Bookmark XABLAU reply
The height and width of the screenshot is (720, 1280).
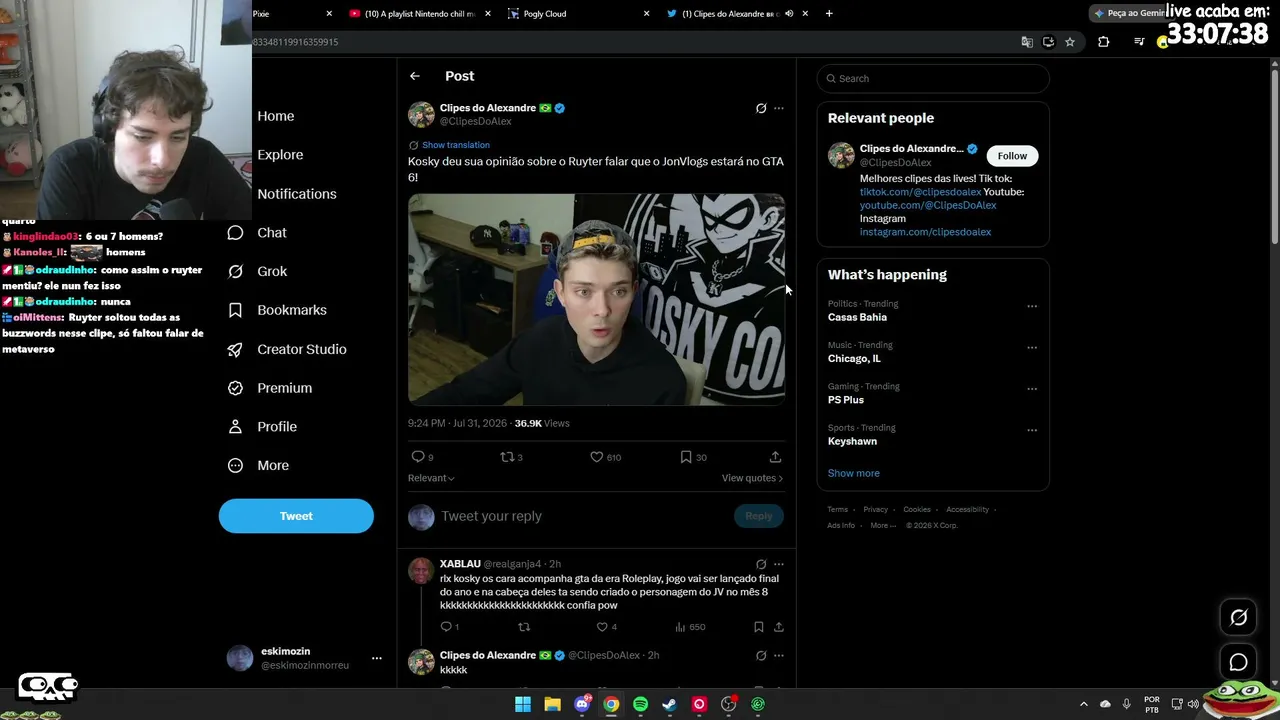(759, 627)
